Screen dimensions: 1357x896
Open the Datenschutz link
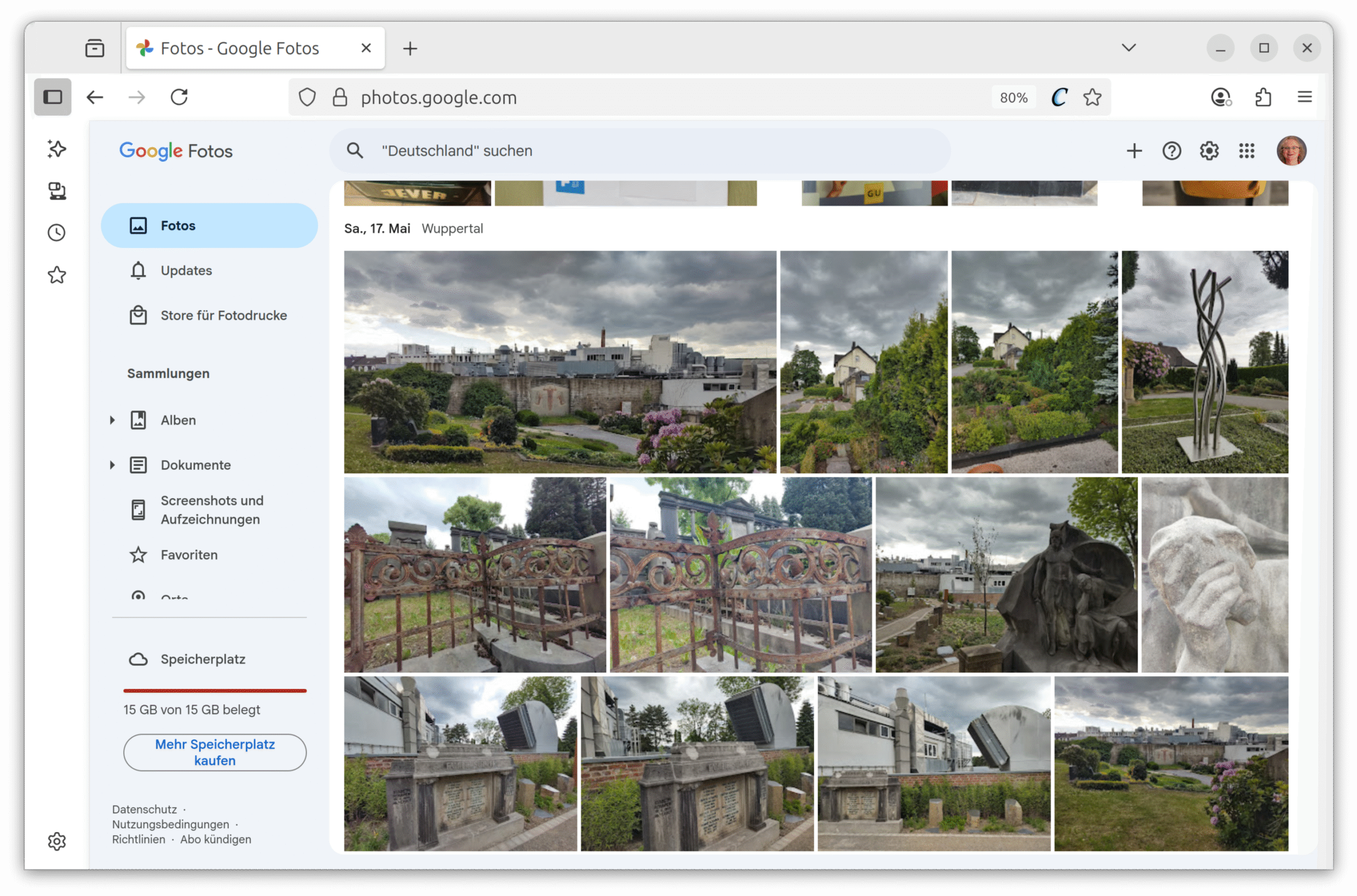click(x=144, y=809)
